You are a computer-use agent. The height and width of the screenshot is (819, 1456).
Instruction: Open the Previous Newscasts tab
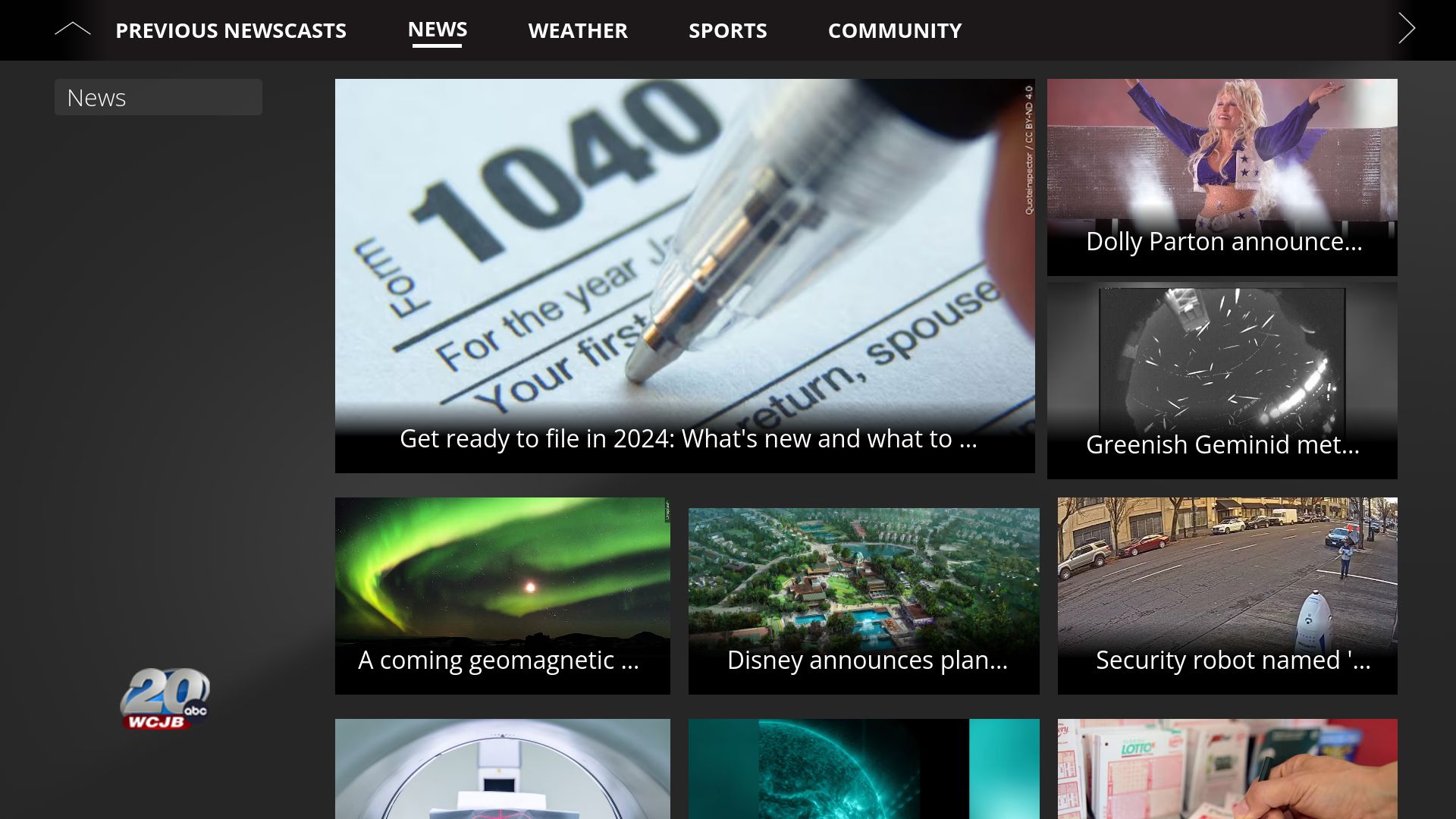(x=231, y=30)
